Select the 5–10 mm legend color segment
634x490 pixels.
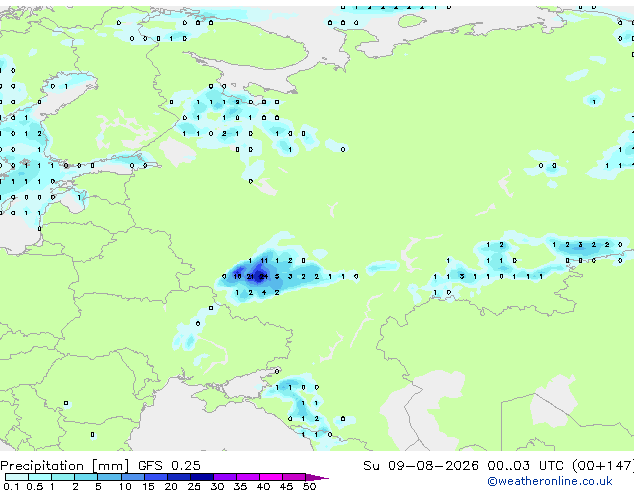109,477
